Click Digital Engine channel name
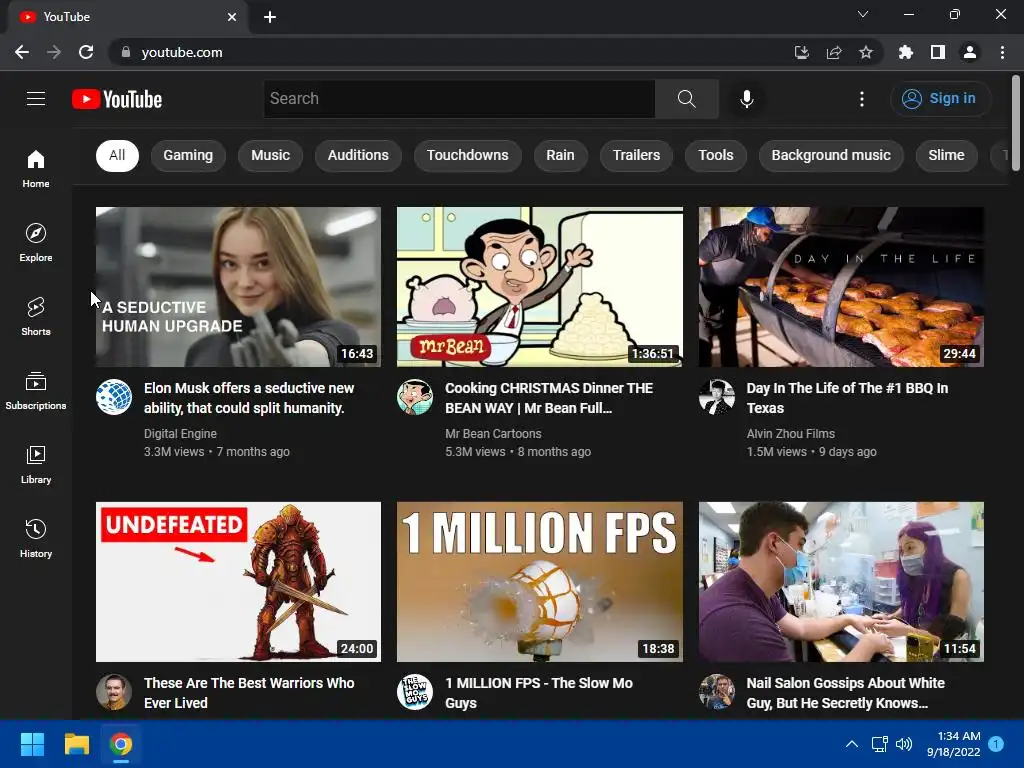Image resolution: width=1024 pixels, height=768 pixels. 180,434
